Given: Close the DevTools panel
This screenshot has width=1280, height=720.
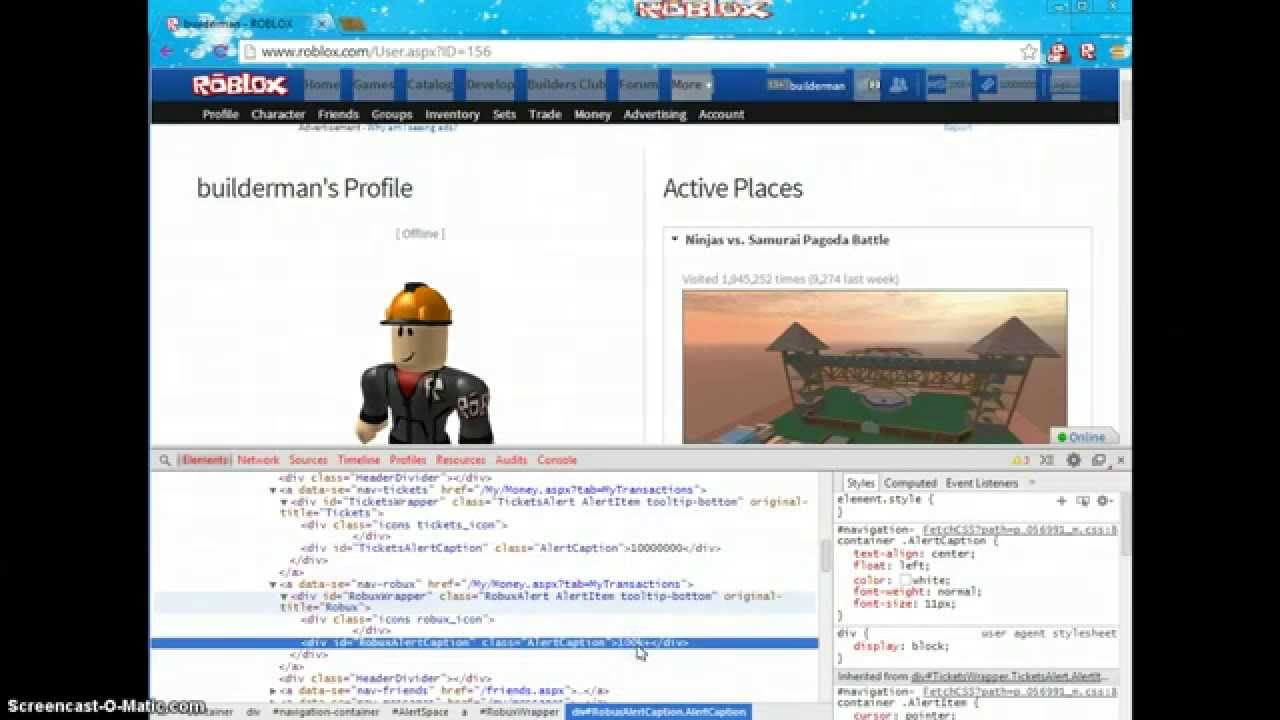Looking at the screenshot, I should pos(1120,460).
